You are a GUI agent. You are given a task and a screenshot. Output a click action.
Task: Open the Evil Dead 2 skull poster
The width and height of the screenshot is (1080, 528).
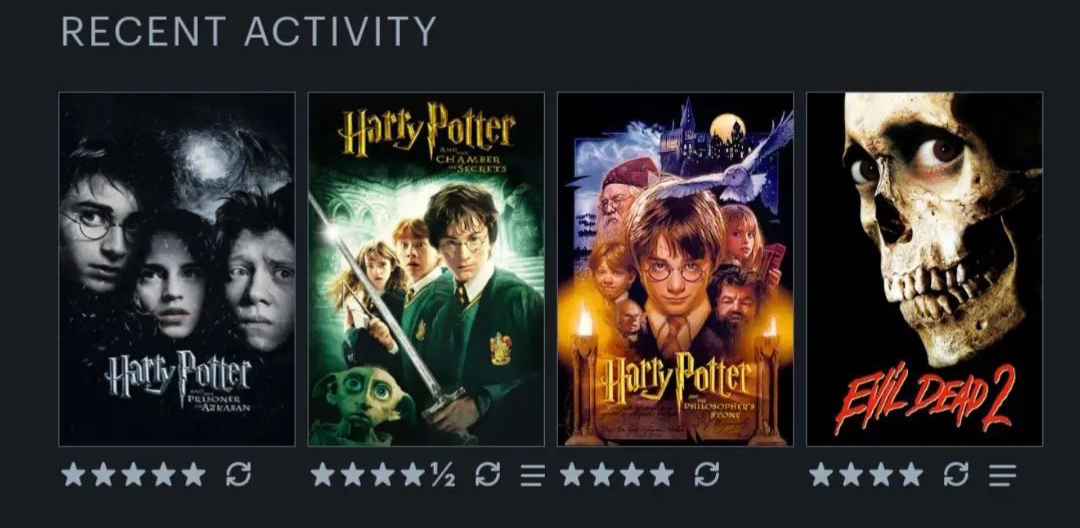[x=925, y=269]
